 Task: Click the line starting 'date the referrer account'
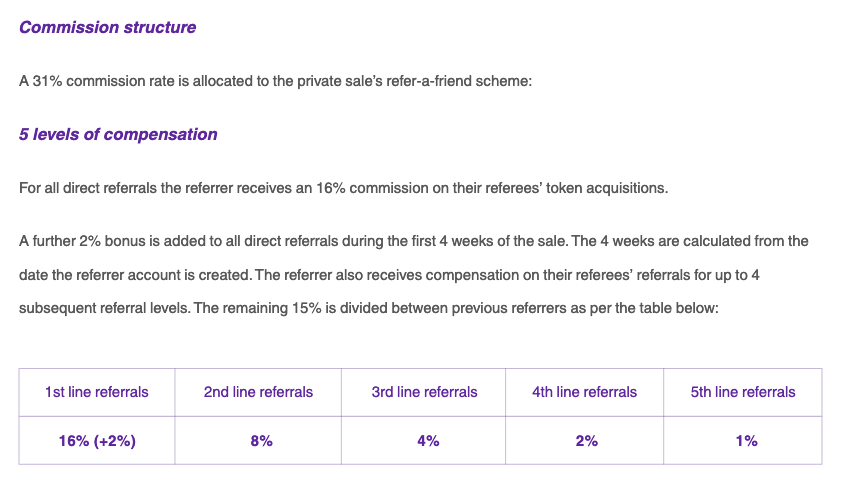point(389,275)
